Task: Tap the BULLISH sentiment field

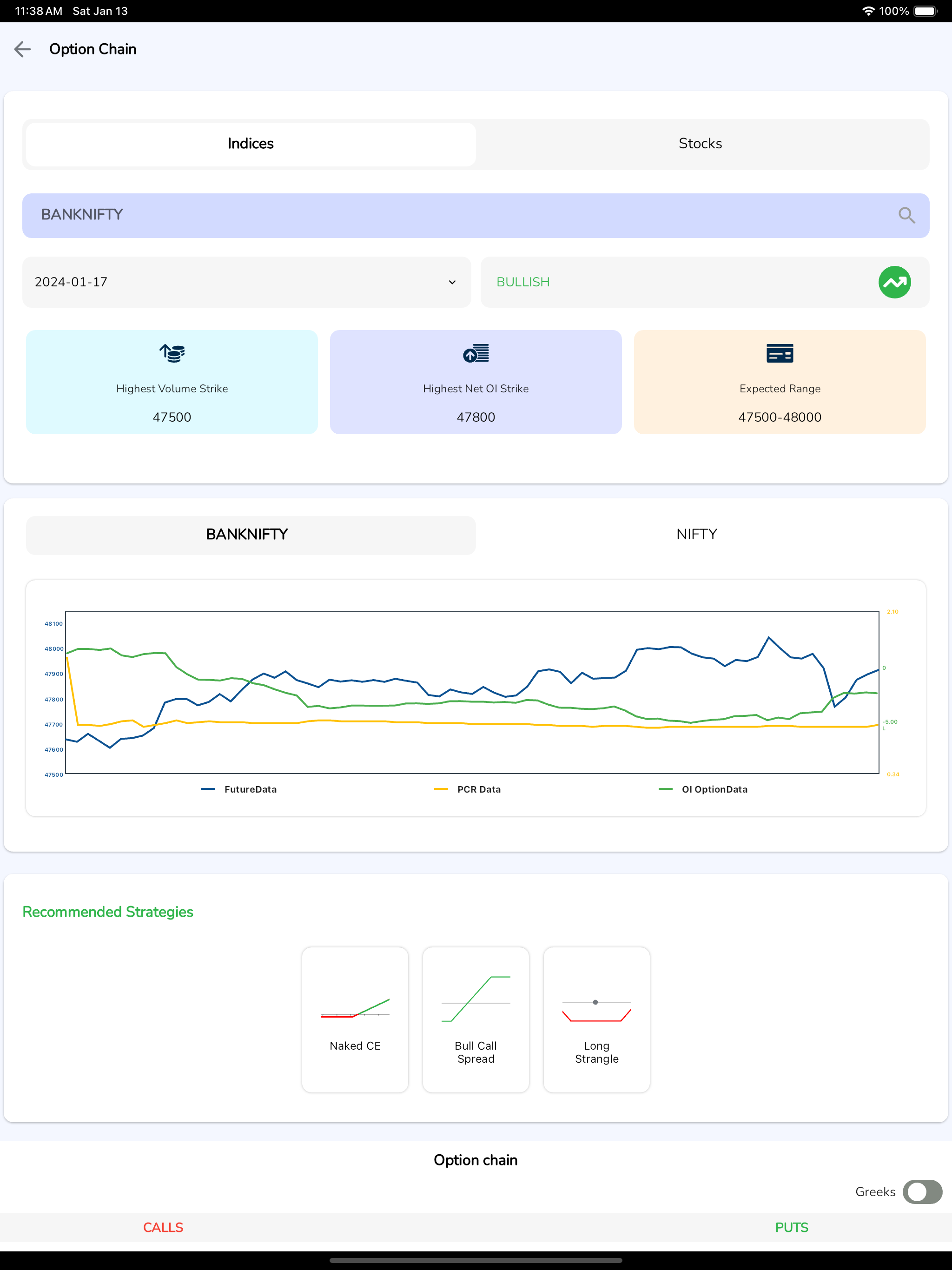Action: click(705, 283)
